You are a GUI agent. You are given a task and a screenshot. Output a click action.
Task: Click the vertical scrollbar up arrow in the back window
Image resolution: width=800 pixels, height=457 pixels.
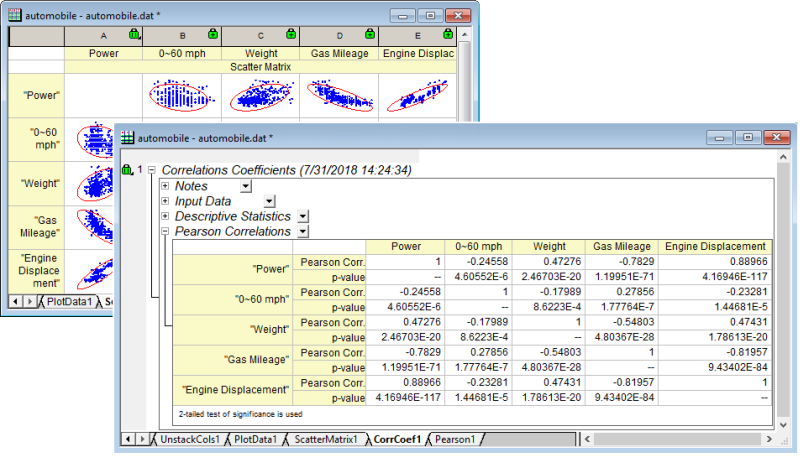464,35
